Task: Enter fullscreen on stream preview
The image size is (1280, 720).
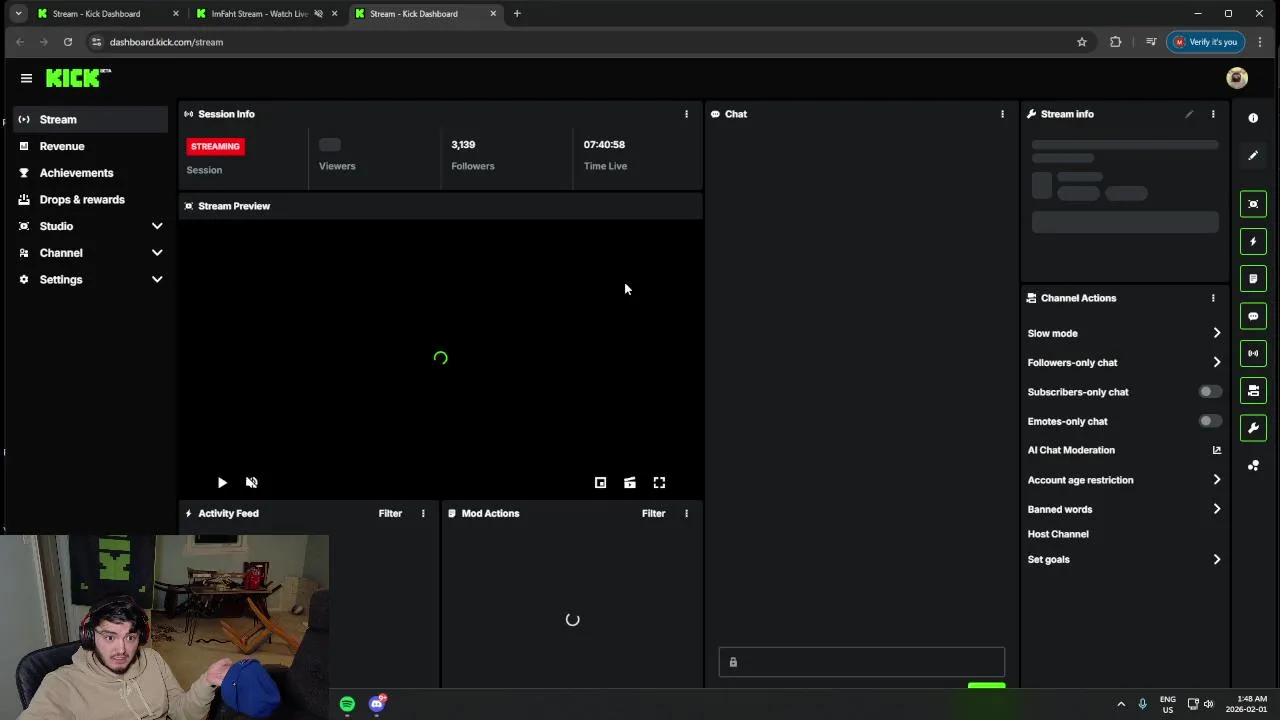Action: tap(659, 482)
